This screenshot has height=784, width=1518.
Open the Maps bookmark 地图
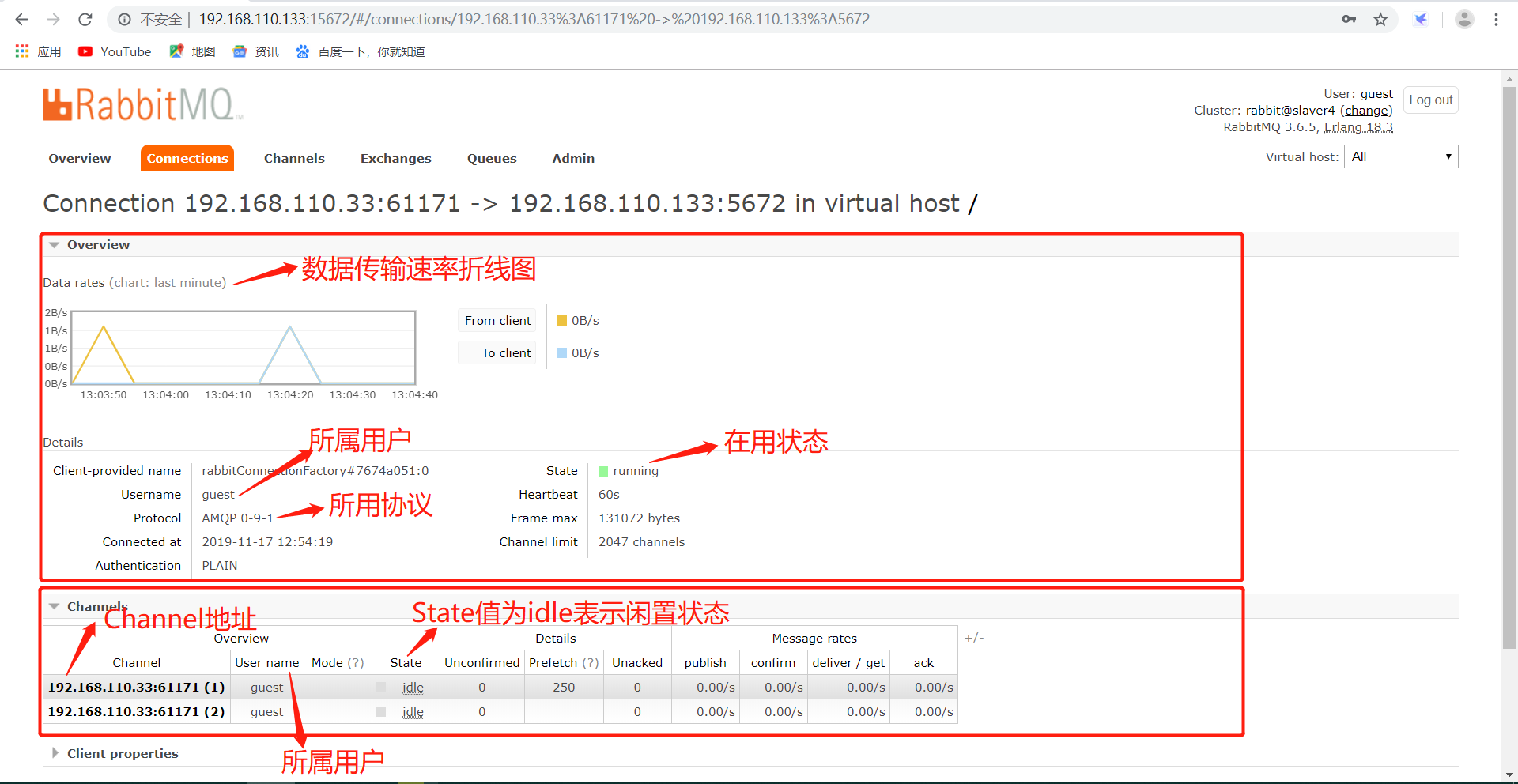coord(192,51)
